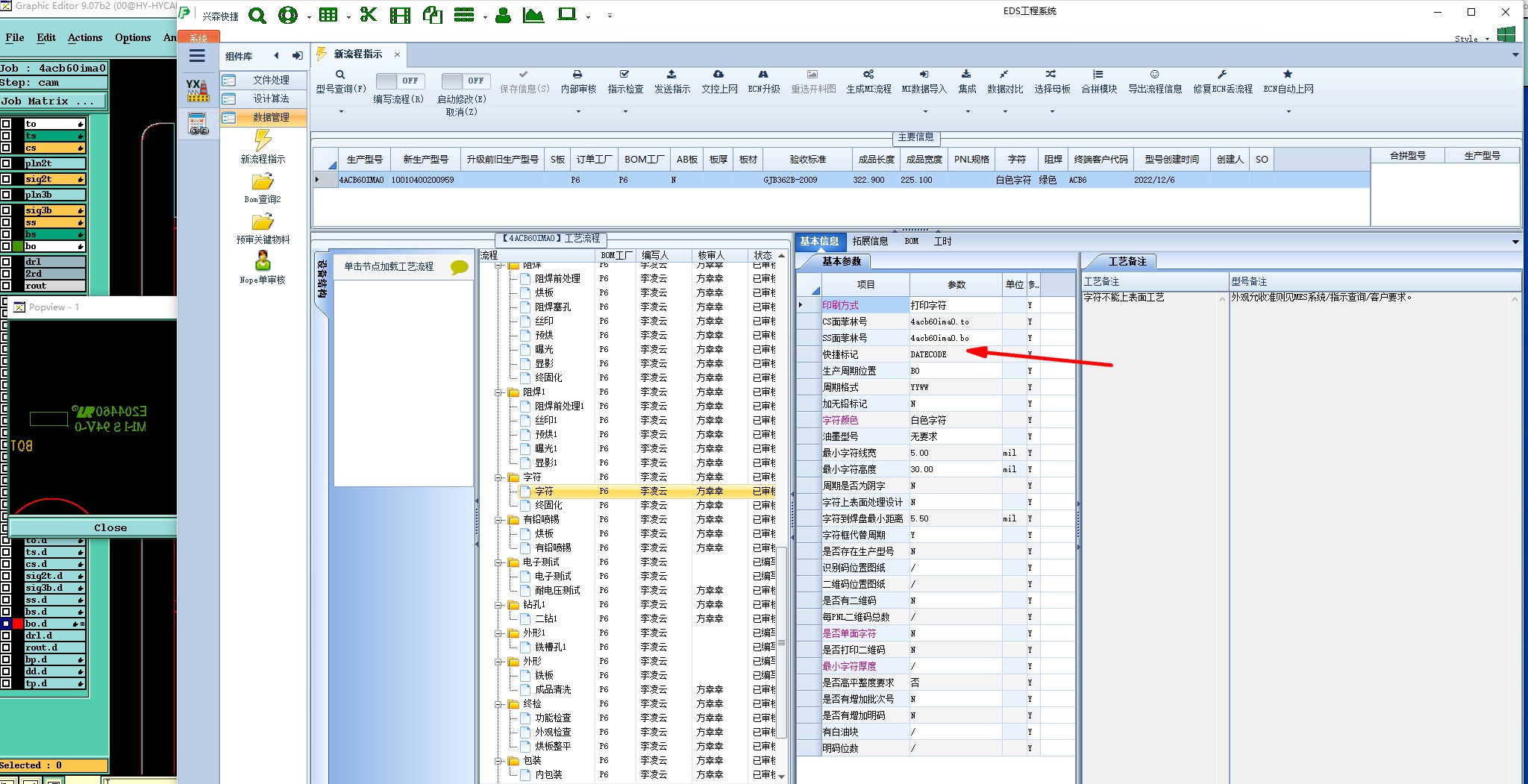Check the 'pln3b' layer checkbox
Screen dimensions: 1528x784
[6, 195]
